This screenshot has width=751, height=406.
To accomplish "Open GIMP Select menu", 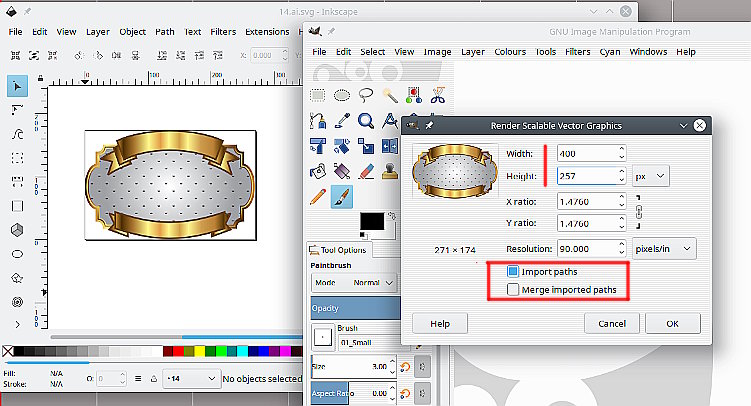I will point(373,52).
